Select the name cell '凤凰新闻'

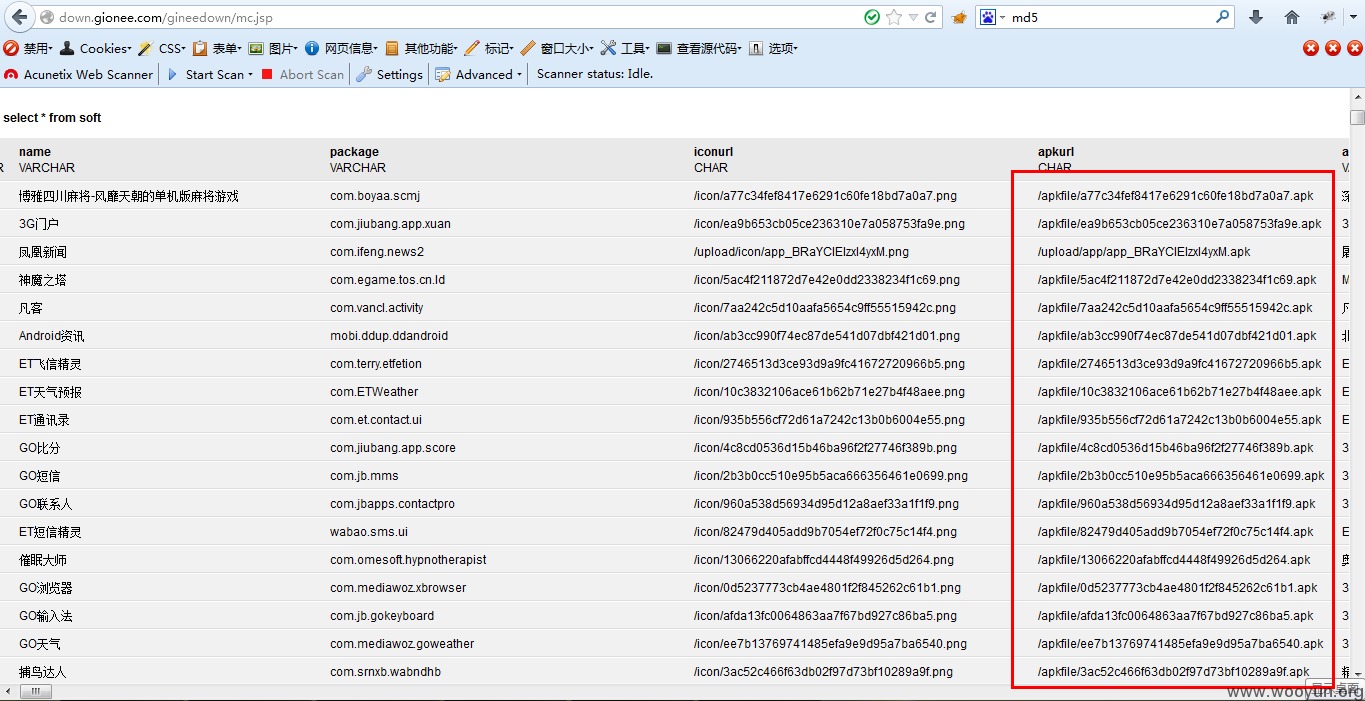[43, 252]
